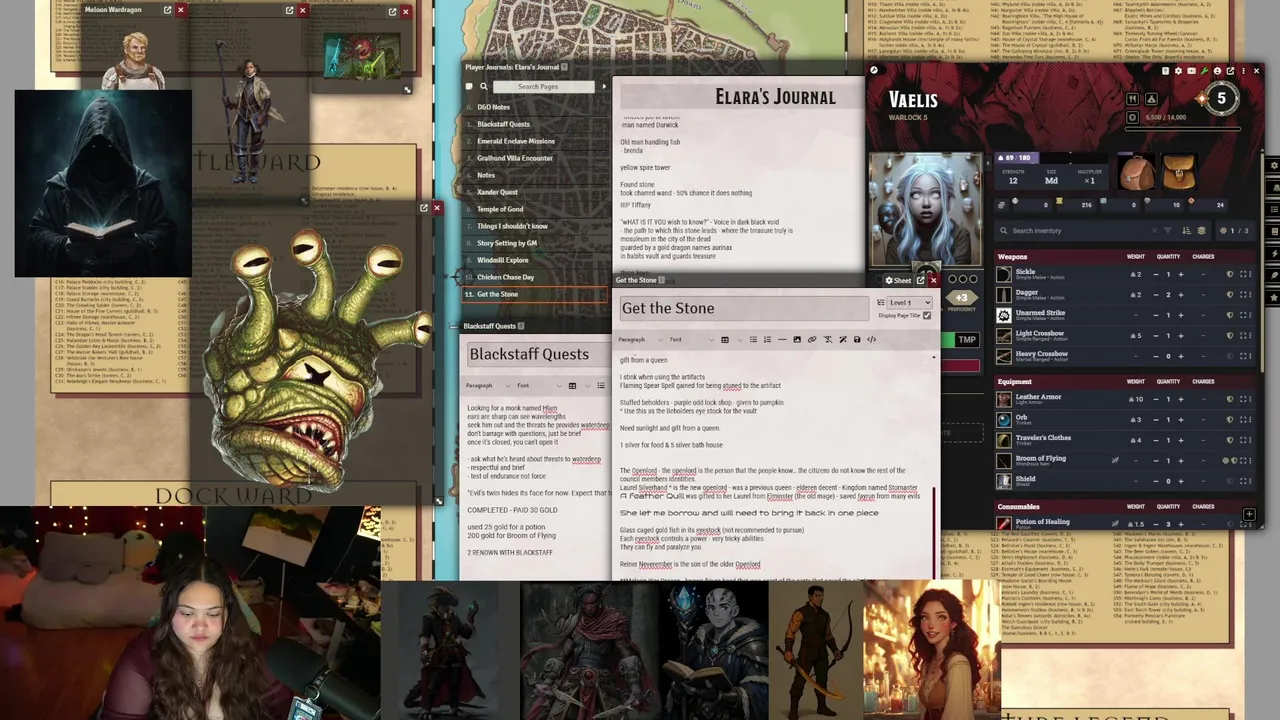This screenshot has height=720, width=1280.
Task: Save the Get the Stone page
Action: (857, 339)
